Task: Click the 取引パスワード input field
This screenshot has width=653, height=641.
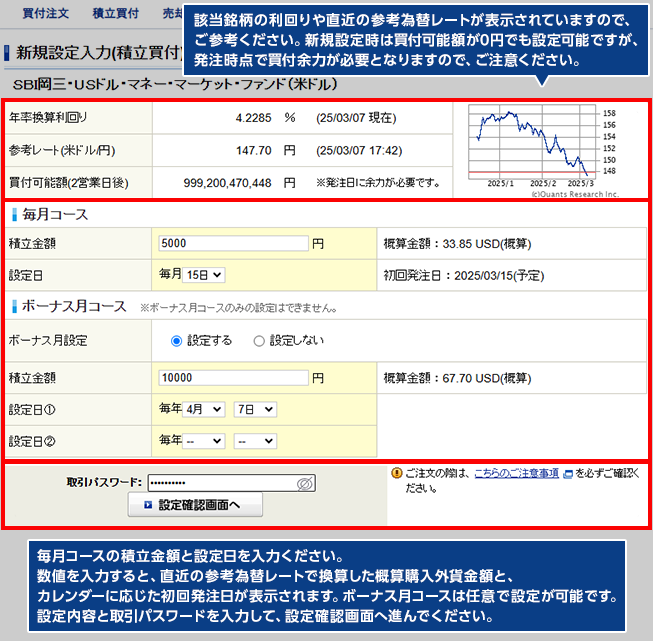Action: 232,483
